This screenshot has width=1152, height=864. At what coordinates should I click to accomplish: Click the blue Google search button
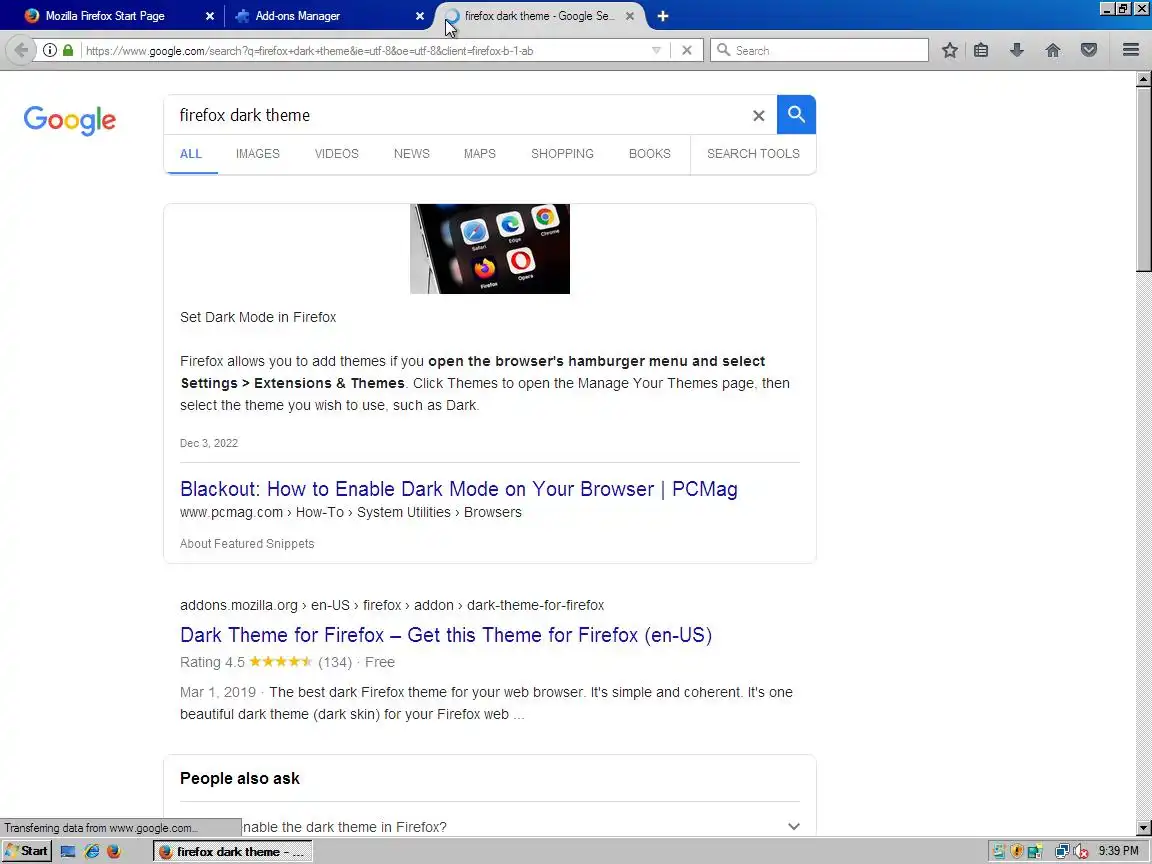coord(796,115)
